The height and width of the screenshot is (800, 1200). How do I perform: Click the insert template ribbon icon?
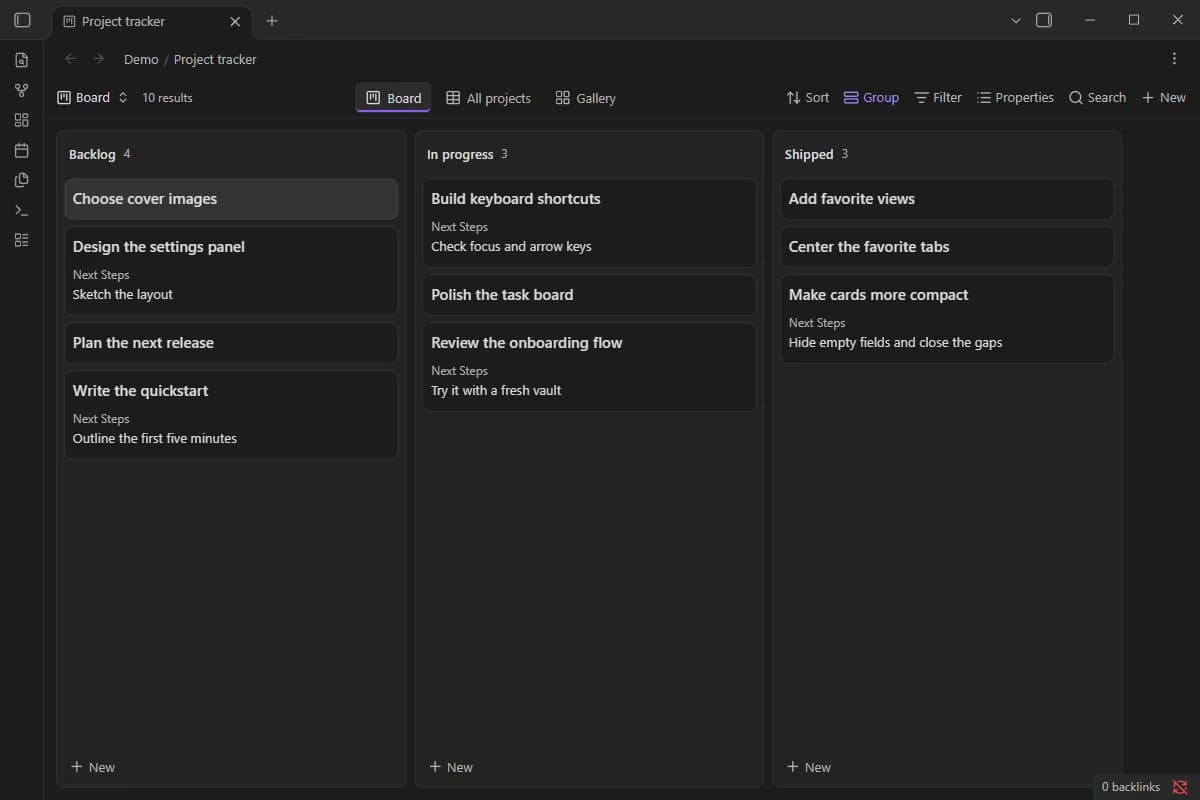pyautogui.click(x=21, y=180)
